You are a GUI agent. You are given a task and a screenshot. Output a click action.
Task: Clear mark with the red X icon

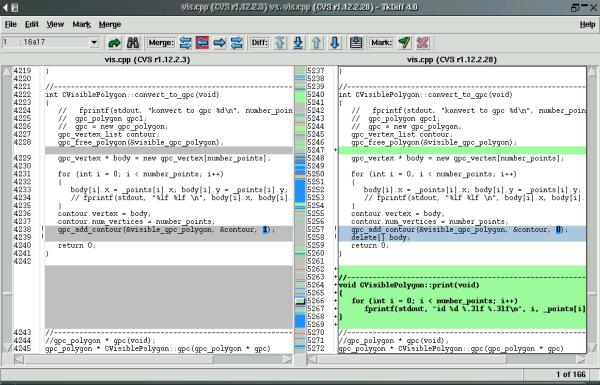(422, 42)
